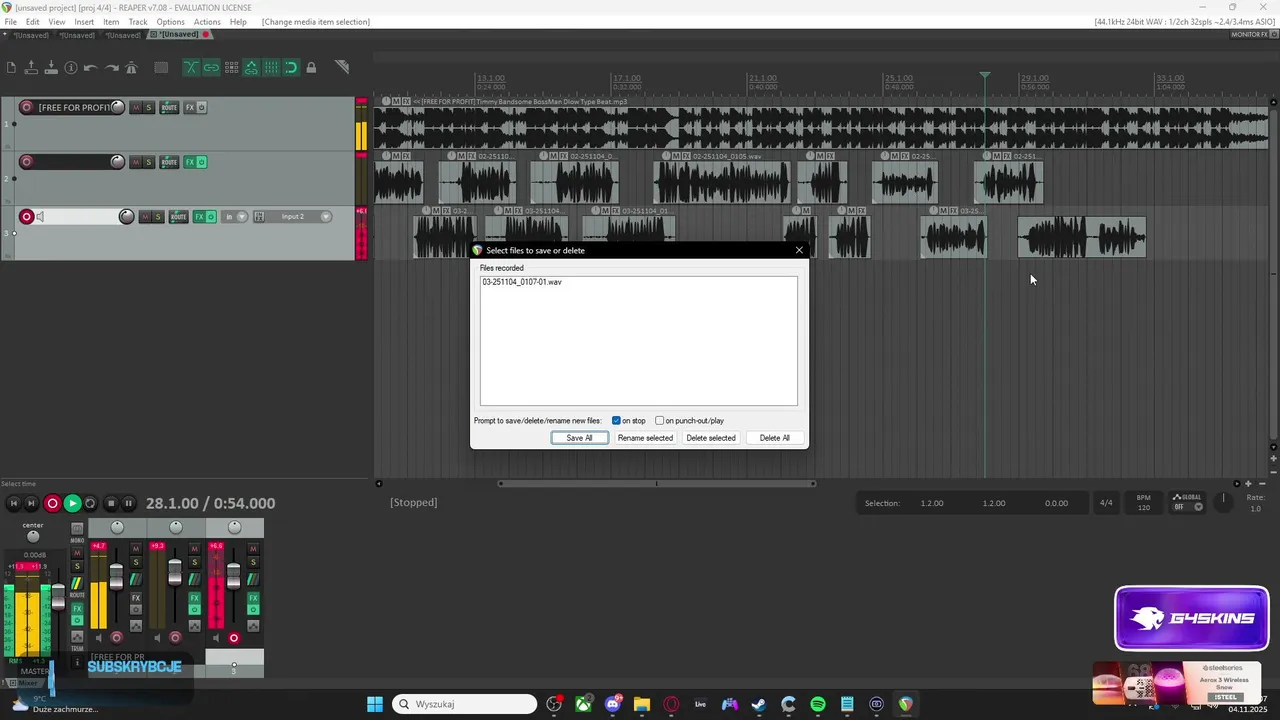Toggle the locking padlock icon
The height and width of the screenshot is (720, 1280).
(x=311, y=68)
